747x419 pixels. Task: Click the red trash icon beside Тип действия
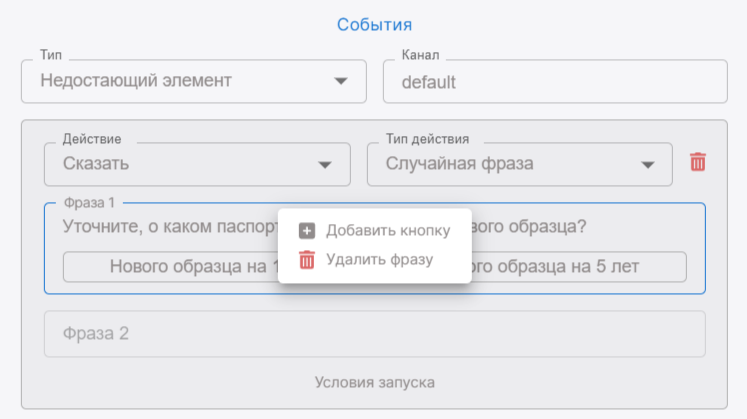click(697, 162)
